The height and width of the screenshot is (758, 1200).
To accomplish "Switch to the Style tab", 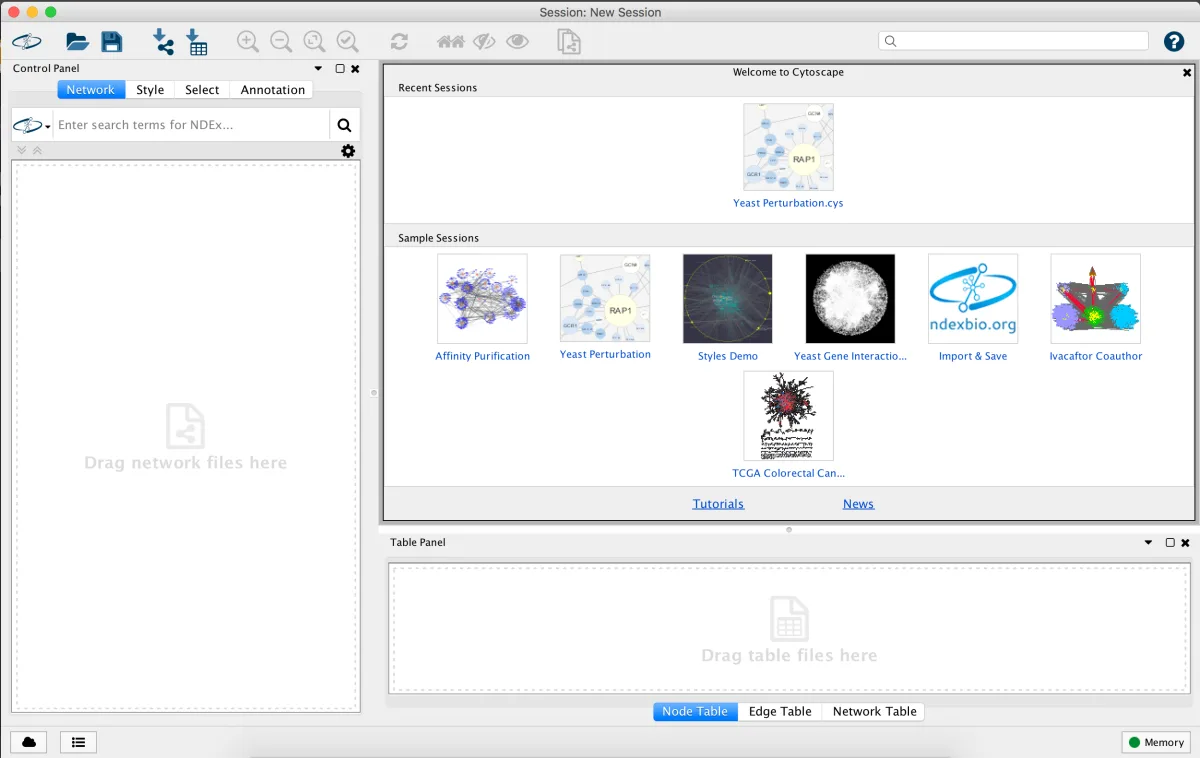I will (150, 90).
